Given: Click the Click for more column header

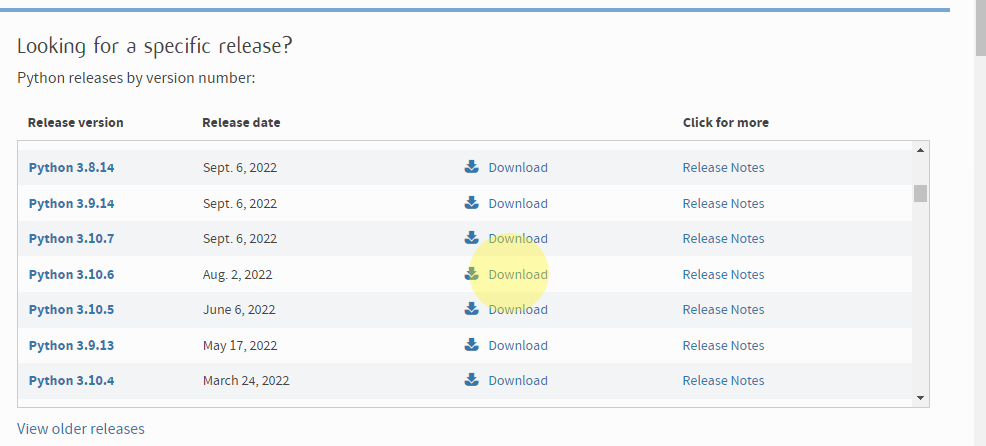Looking at the screenshot, I should pyautogui.click(x=726, y=123).
